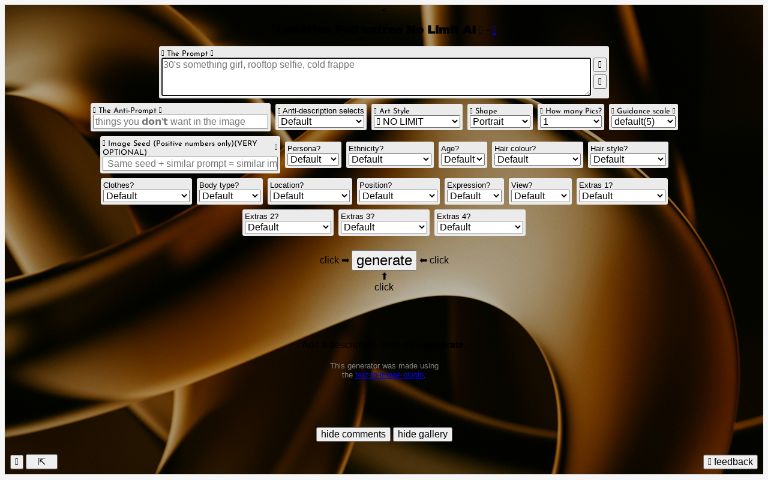Focus the Image Seed input field

[x=190, y=163]
